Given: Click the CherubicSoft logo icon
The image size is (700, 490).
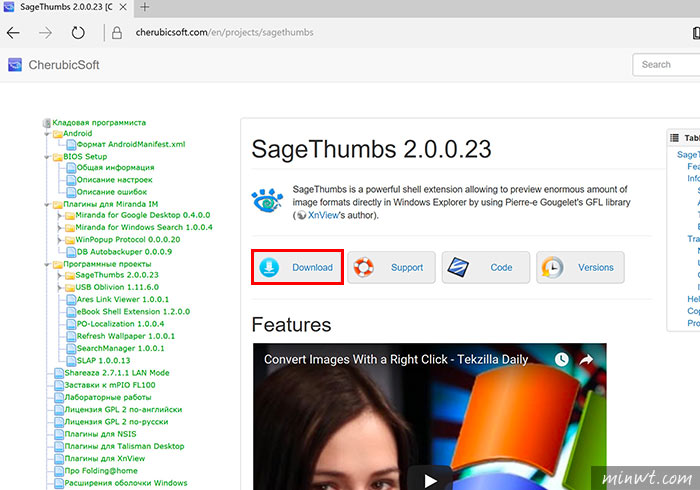Looking at the screenshot, I should click(x=15, y=65).
